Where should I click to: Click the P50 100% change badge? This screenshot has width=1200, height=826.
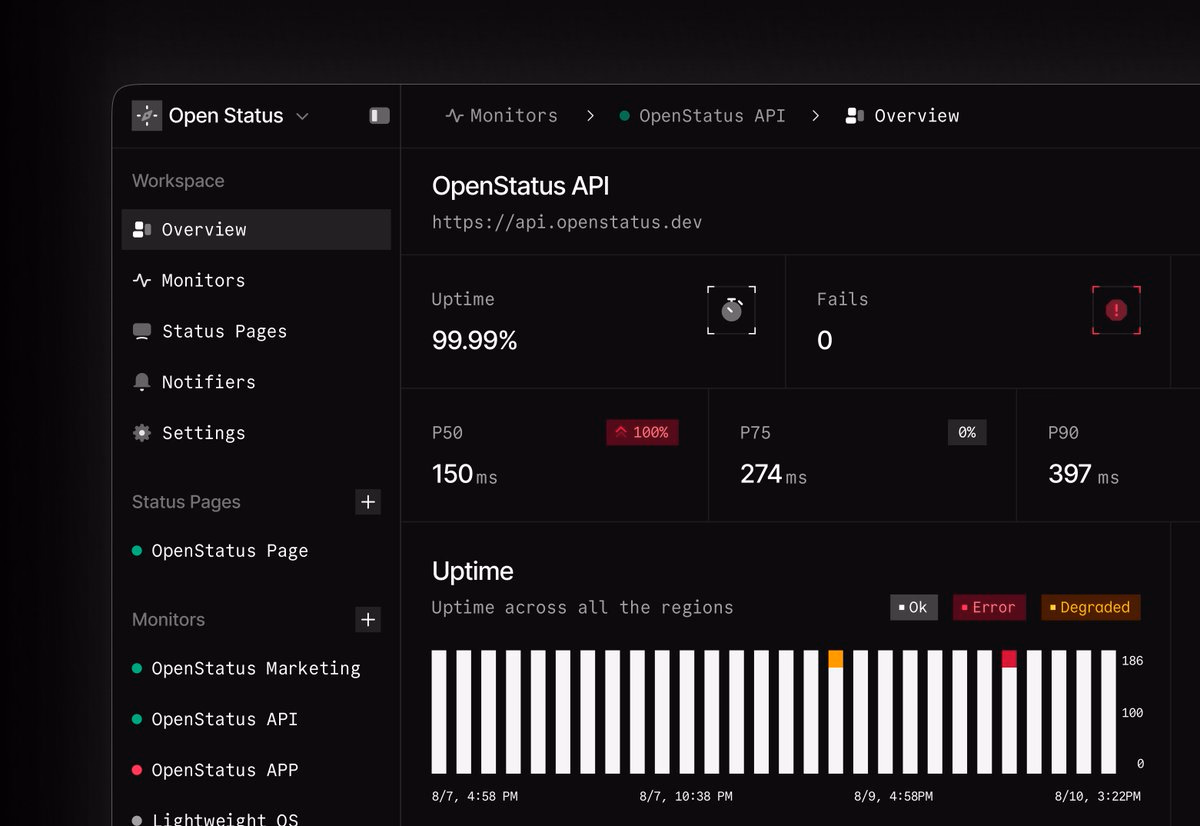pos(642,433)
